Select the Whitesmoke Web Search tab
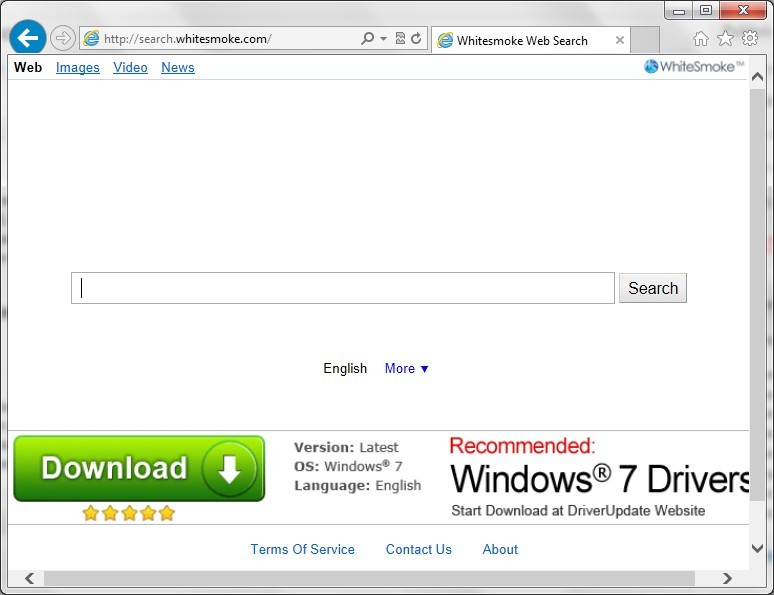774x595 pixels. 531,40
